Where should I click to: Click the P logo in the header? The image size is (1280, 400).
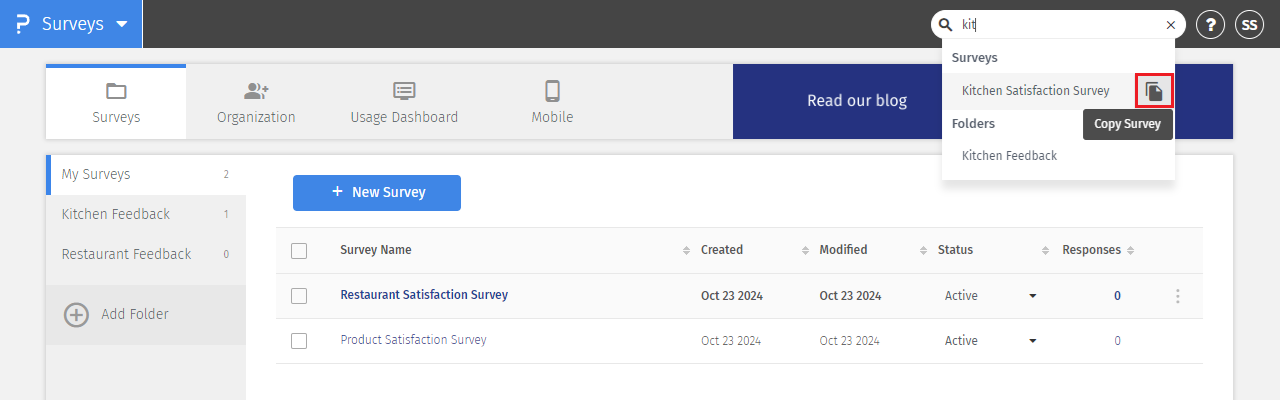22,24
